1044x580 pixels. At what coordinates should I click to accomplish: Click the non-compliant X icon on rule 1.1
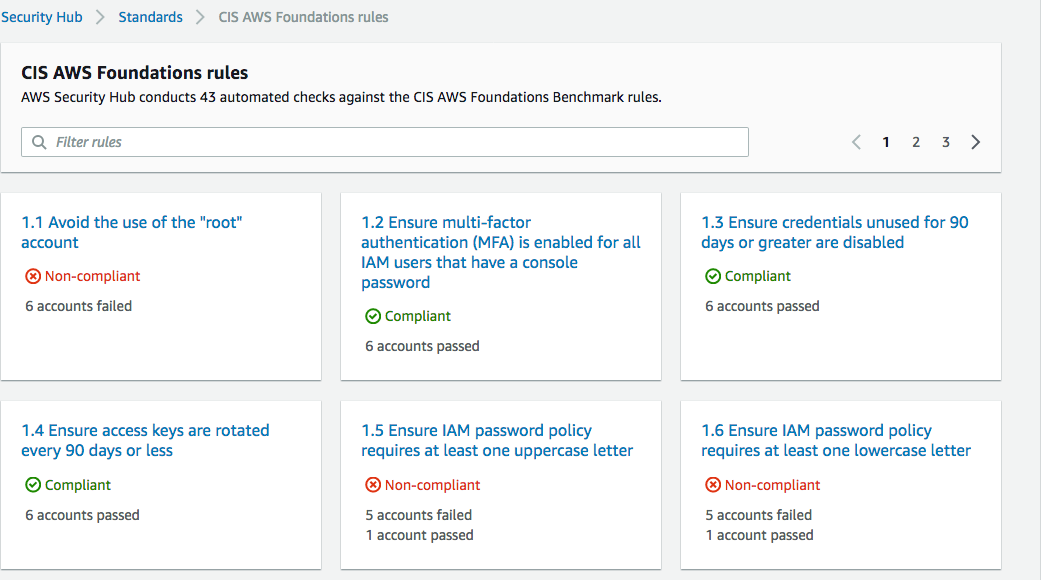[x=33, y=276]
